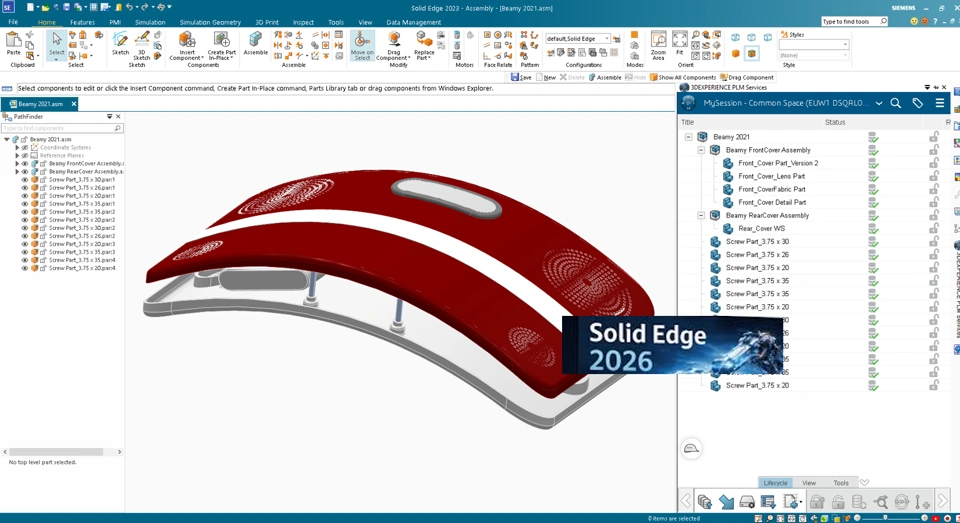Close the Beamy 2021.asm document tab
This screenshot has height=523, width=960.
[73, 104]
